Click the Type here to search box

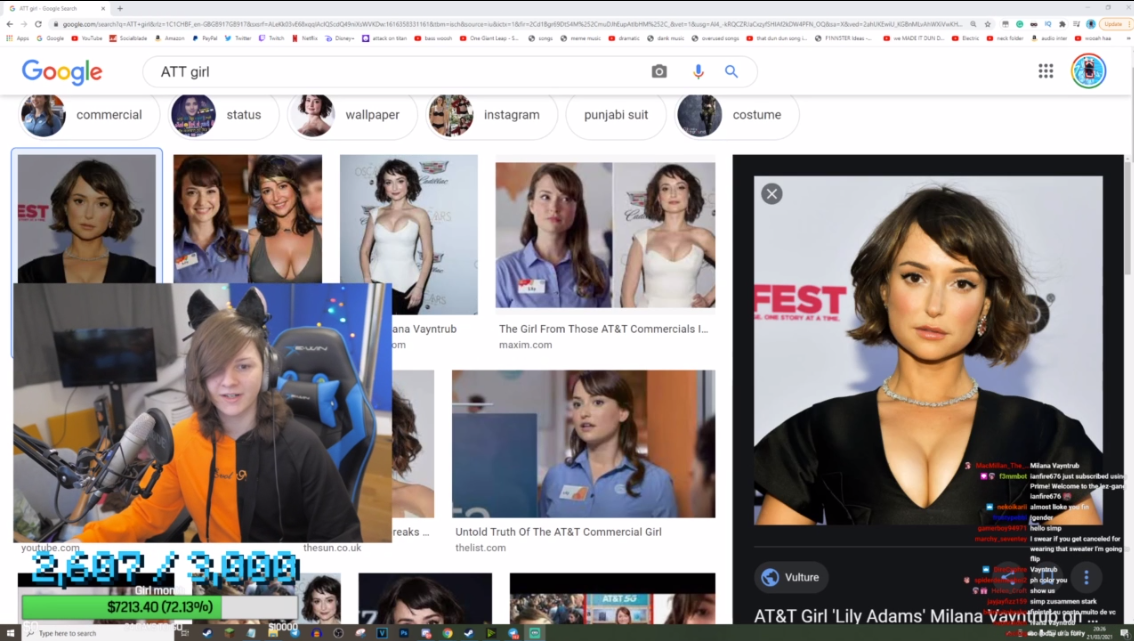[98, 633]
